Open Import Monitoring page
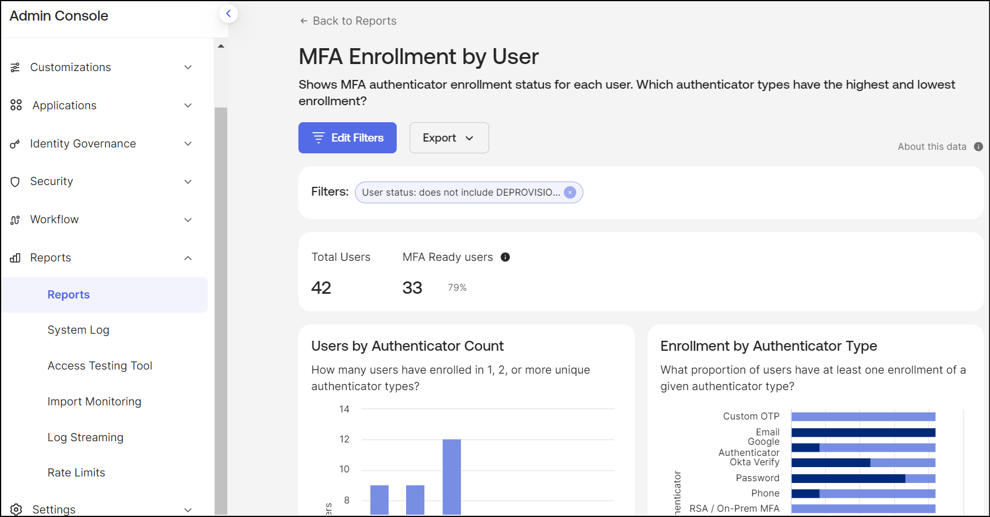Viewport: 990px width, 517px height. 94,401
